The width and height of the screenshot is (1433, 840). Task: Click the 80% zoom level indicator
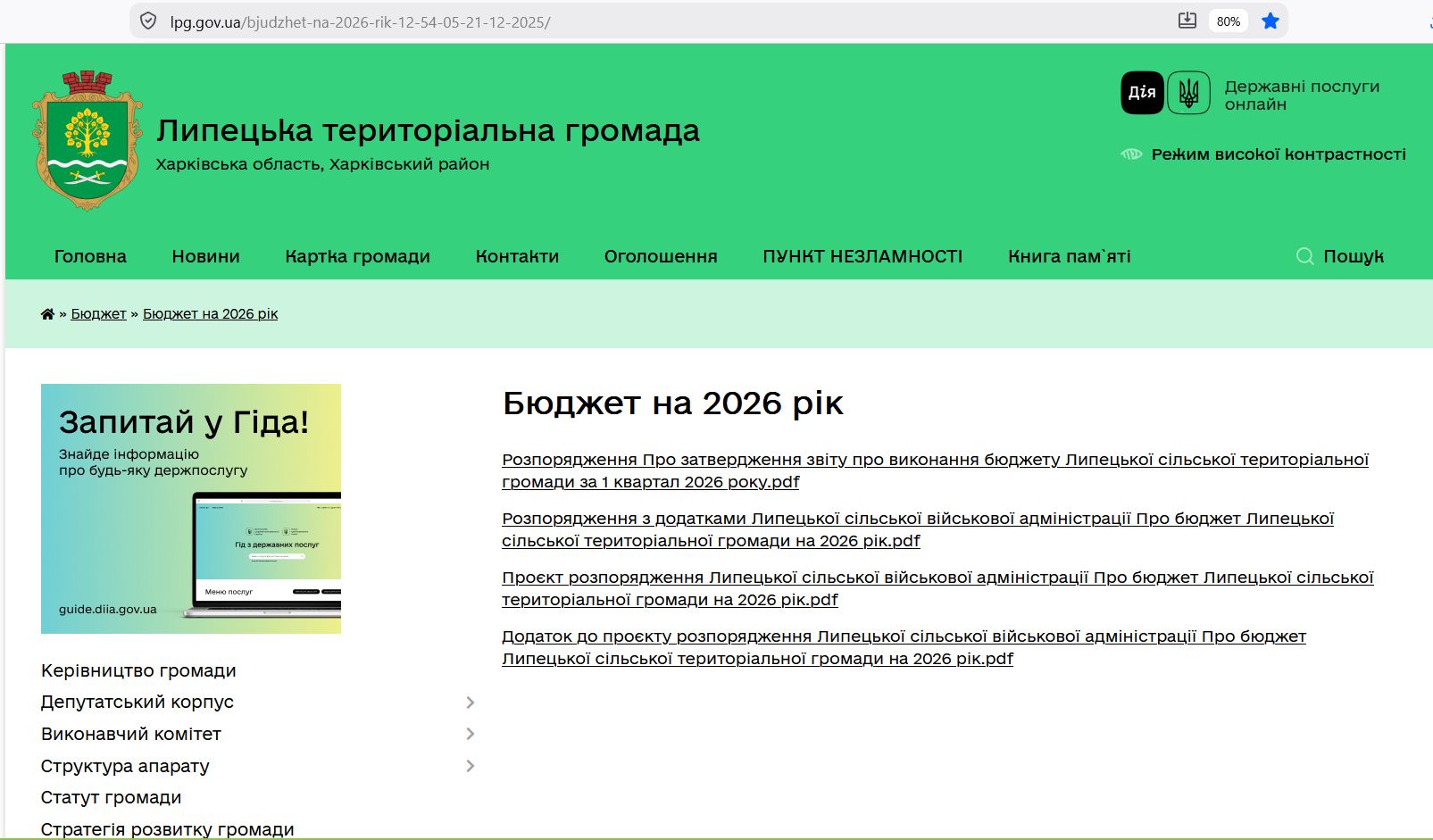1229,21
